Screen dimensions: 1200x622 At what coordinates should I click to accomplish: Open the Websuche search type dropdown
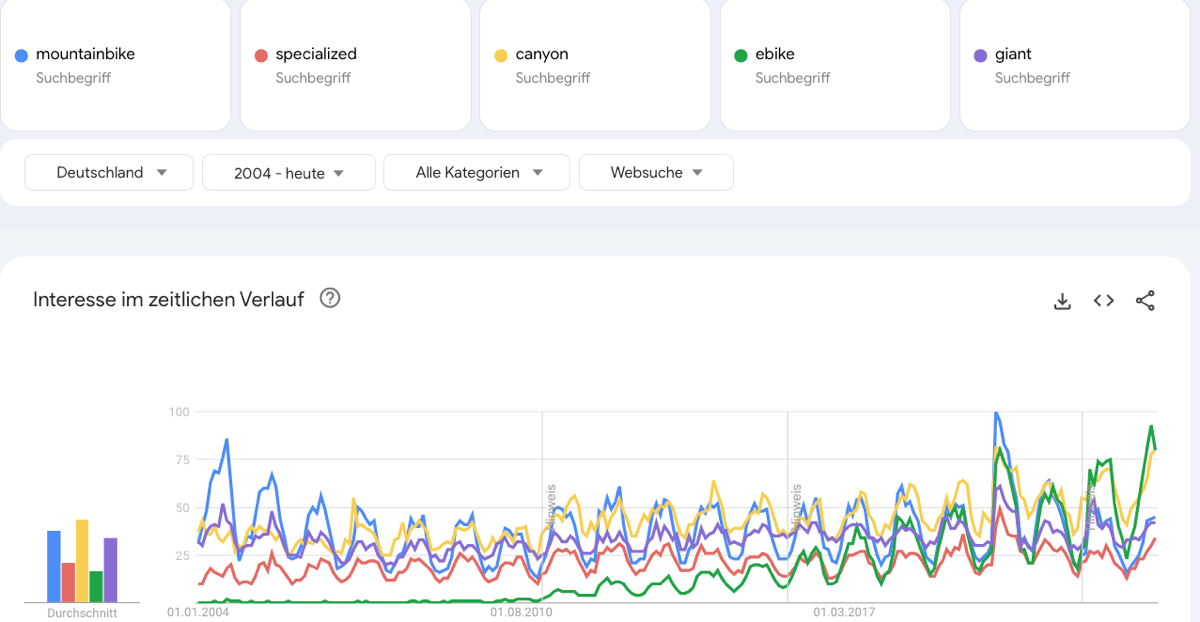tap(655, 172)
